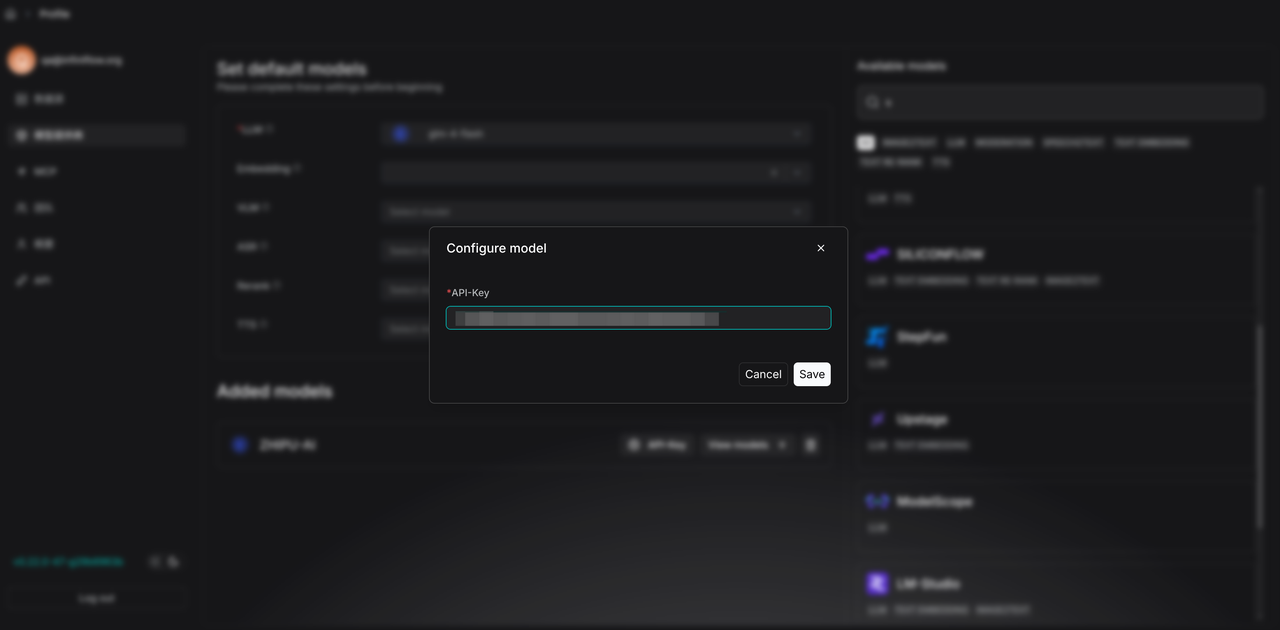Click the ModelScope provider logo
The height and width of the screenshot is (630, 1280).
(x=877, y=501)
